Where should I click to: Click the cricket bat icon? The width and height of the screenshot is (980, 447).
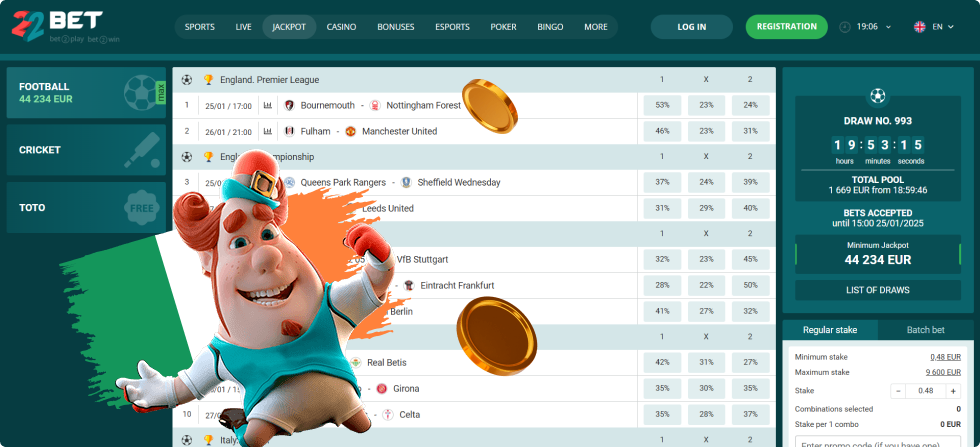click(x=141, y=150)
